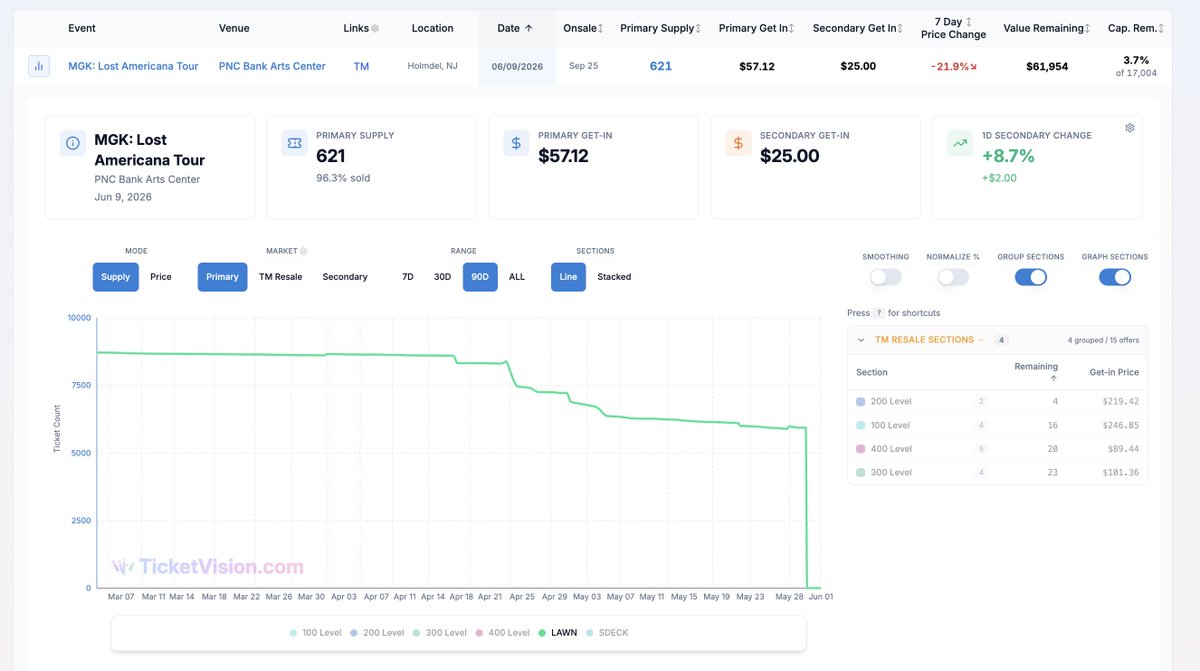This screenshot has width=1200, height=671.
Task: Click the blue dollar icon in Primary Get-In card
Action: point(516,143)
